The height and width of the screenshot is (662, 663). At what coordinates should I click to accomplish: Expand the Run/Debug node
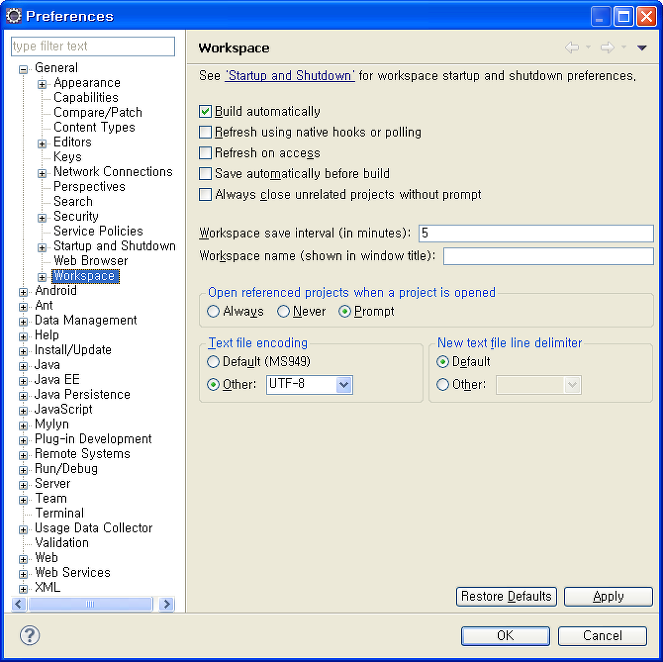[x=24, y=470]
